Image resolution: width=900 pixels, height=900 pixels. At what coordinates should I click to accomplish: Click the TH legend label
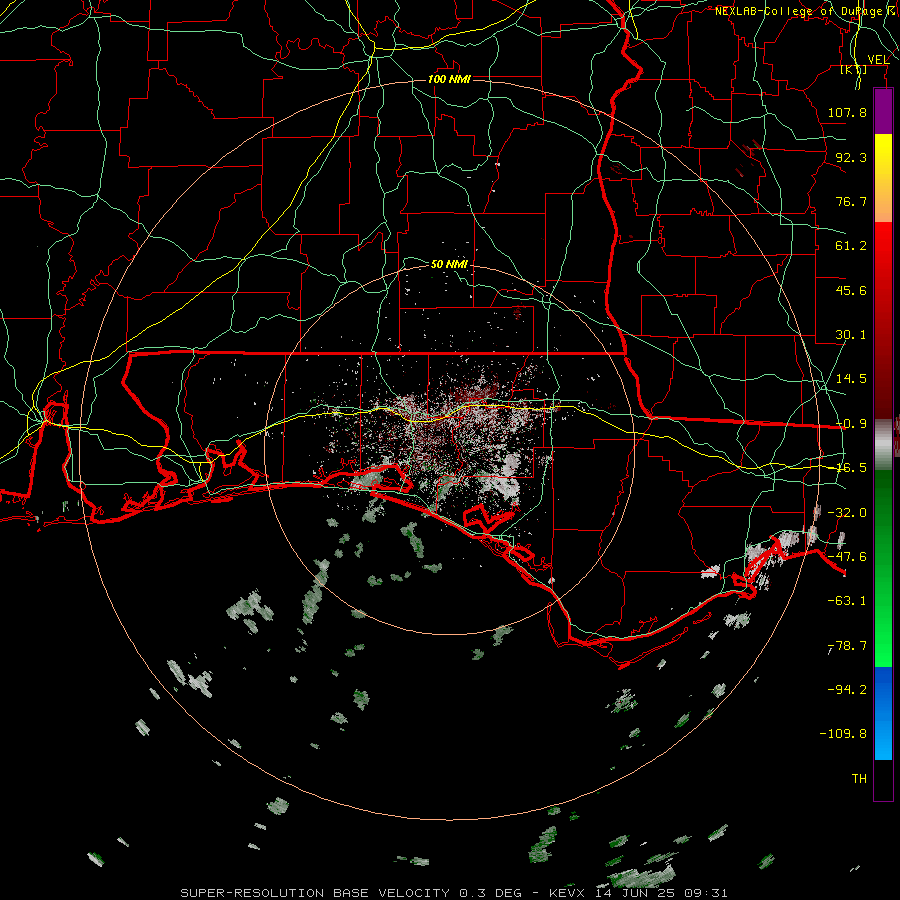pyautogui.click(x=859, y=779)
